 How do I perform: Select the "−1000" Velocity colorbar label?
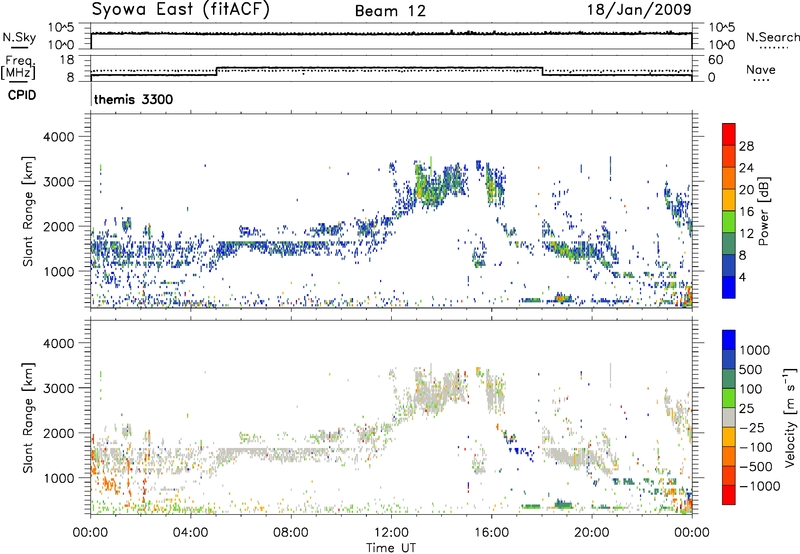pos(759,486)
